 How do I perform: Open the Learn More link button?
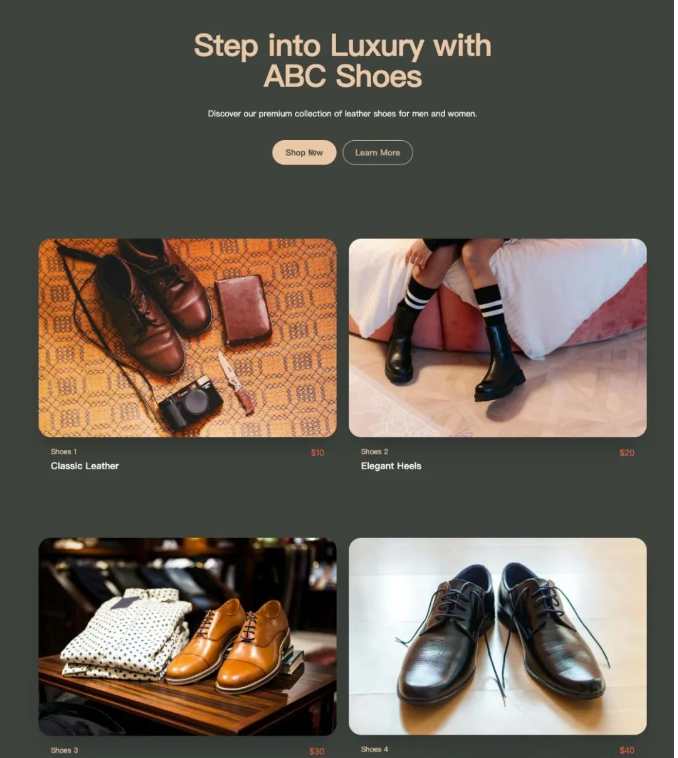click(377, 152)
